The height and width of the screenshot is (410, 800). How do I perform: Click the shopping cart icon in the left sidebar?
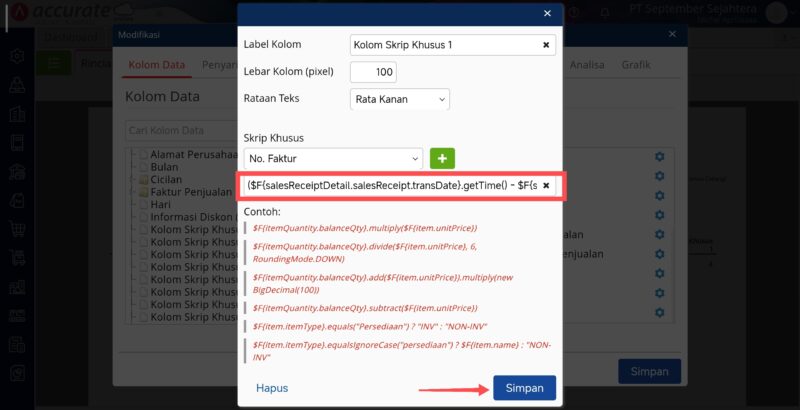click(17, 229)
